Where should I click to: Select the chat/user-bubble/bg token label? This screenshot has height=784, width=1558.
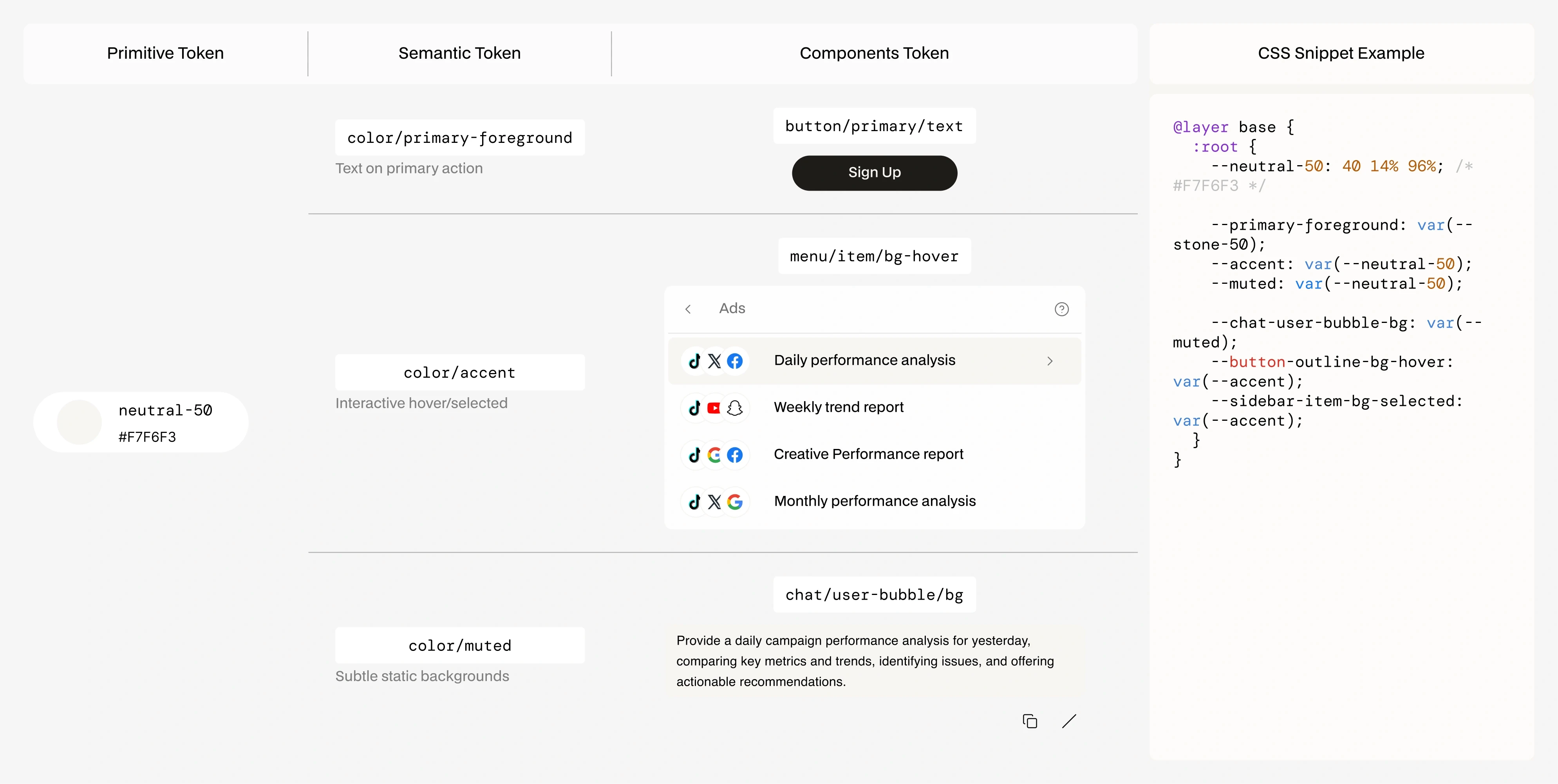(x=874, y=594)
